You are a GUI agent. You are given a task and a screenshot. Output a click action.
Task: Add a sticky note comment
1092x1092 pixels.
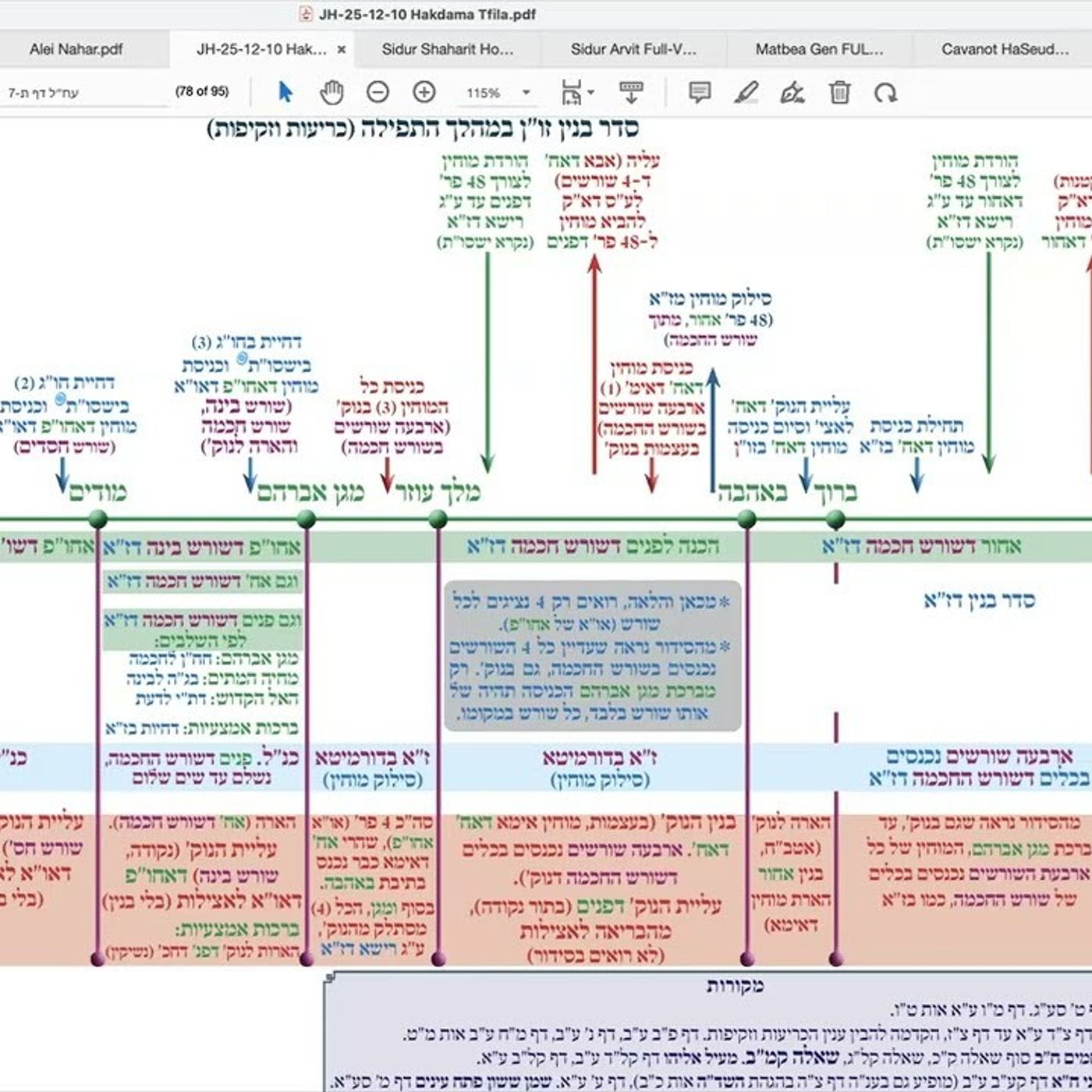[x=700, y=92]
